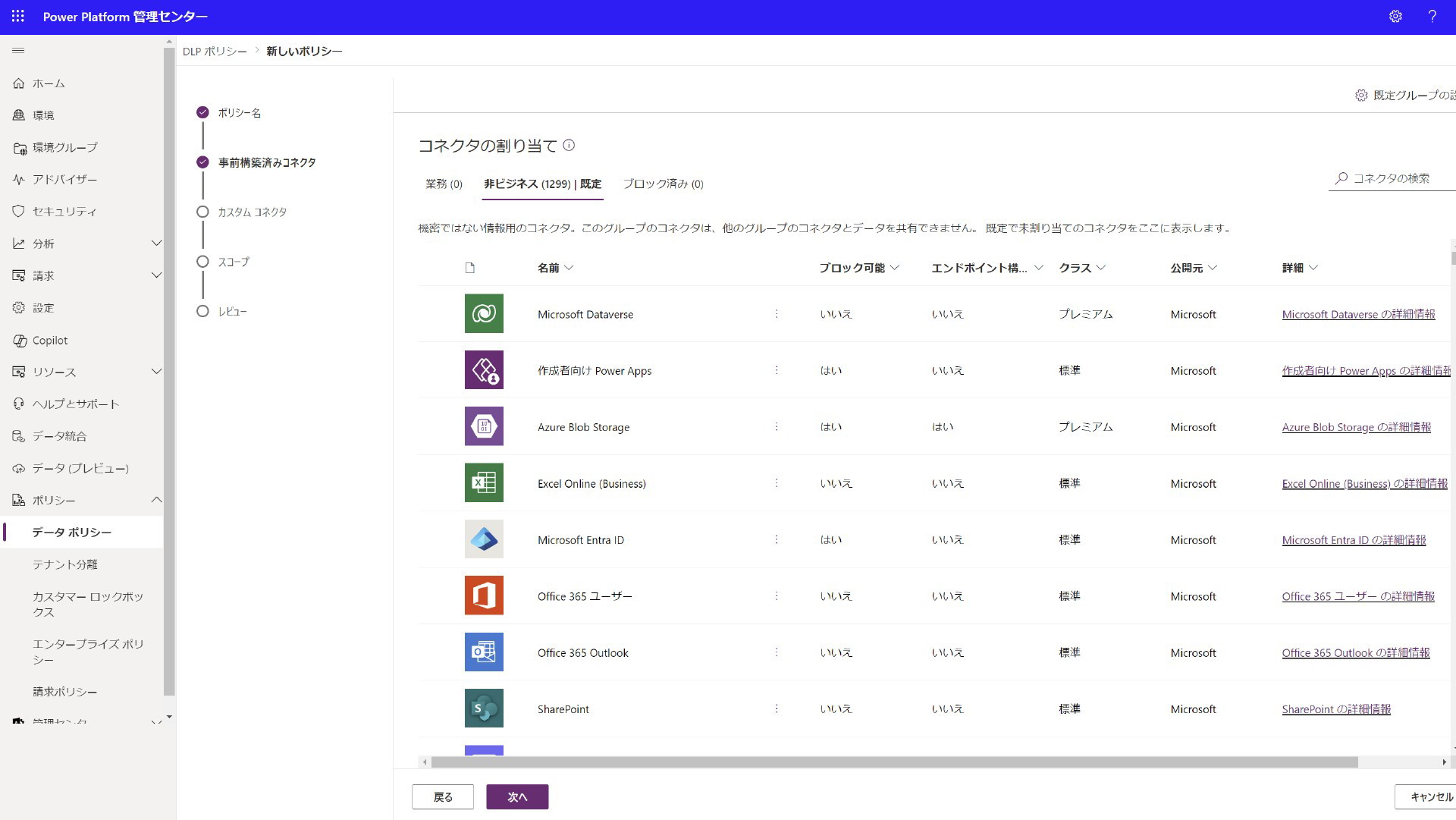Click the Excel Online (Business) connector icon
The height and width of the screenshot is (820, 1456).
pyautogui.click(x=484, y=483)
